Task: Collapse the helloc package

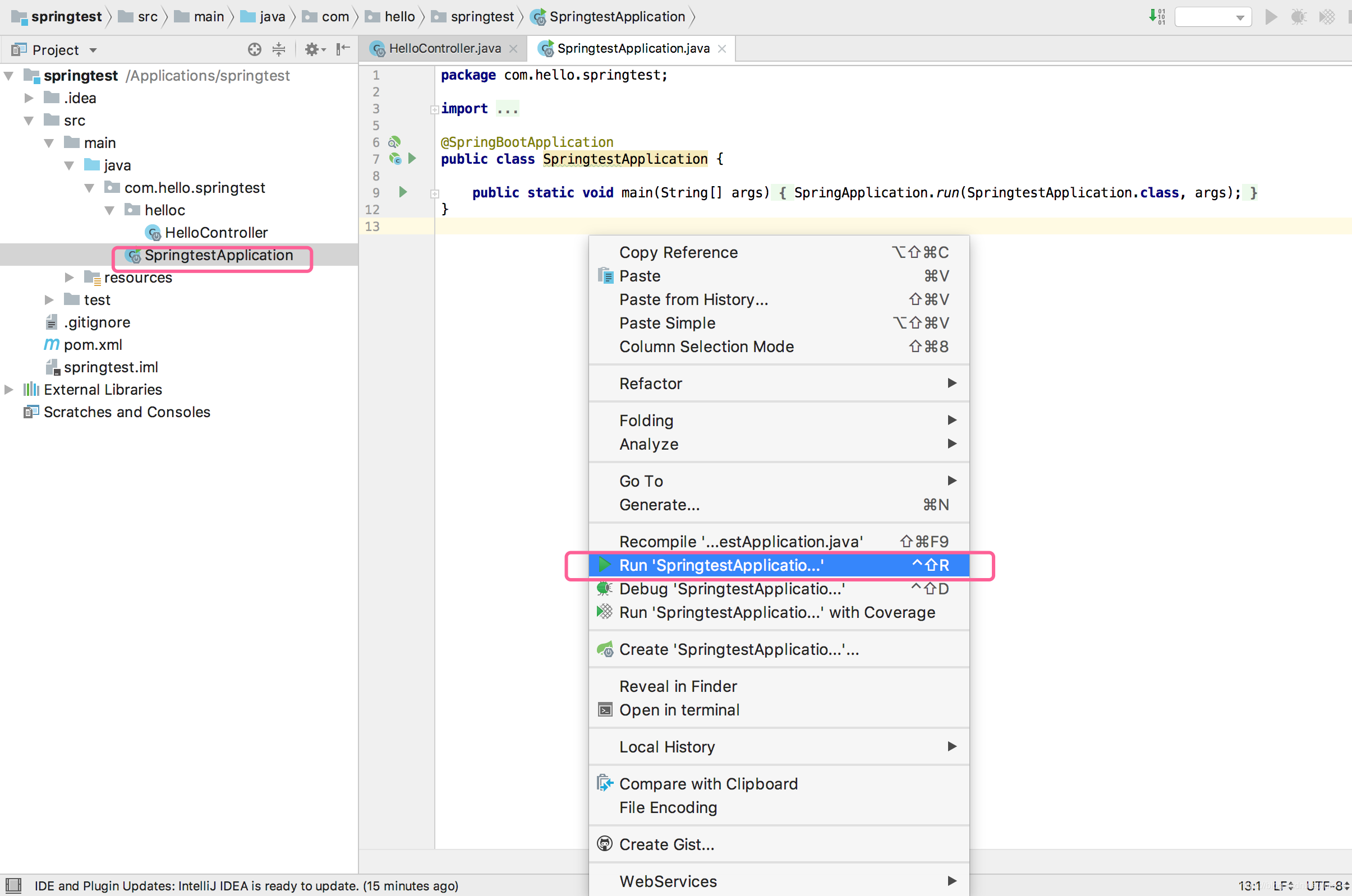Action: point(110,210)
